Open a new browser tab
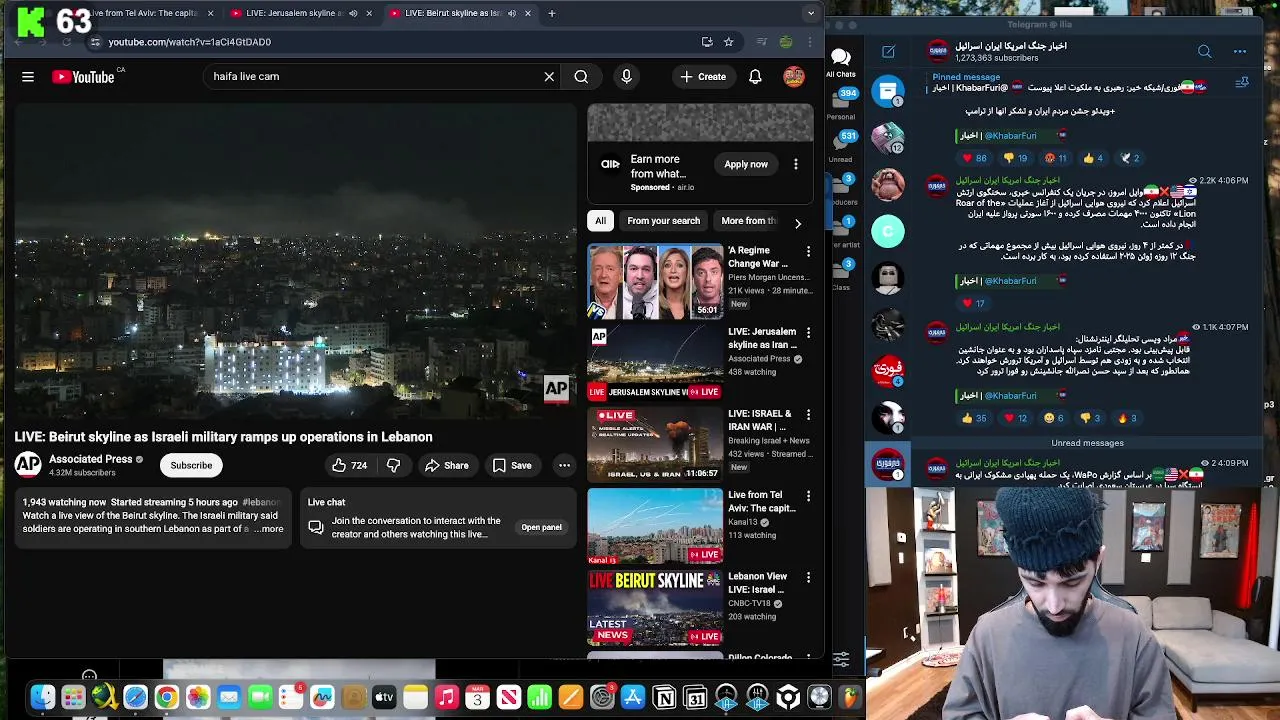Image resolution: width=1280 pixels, height=720 pixels. click(x=552, y=13)
